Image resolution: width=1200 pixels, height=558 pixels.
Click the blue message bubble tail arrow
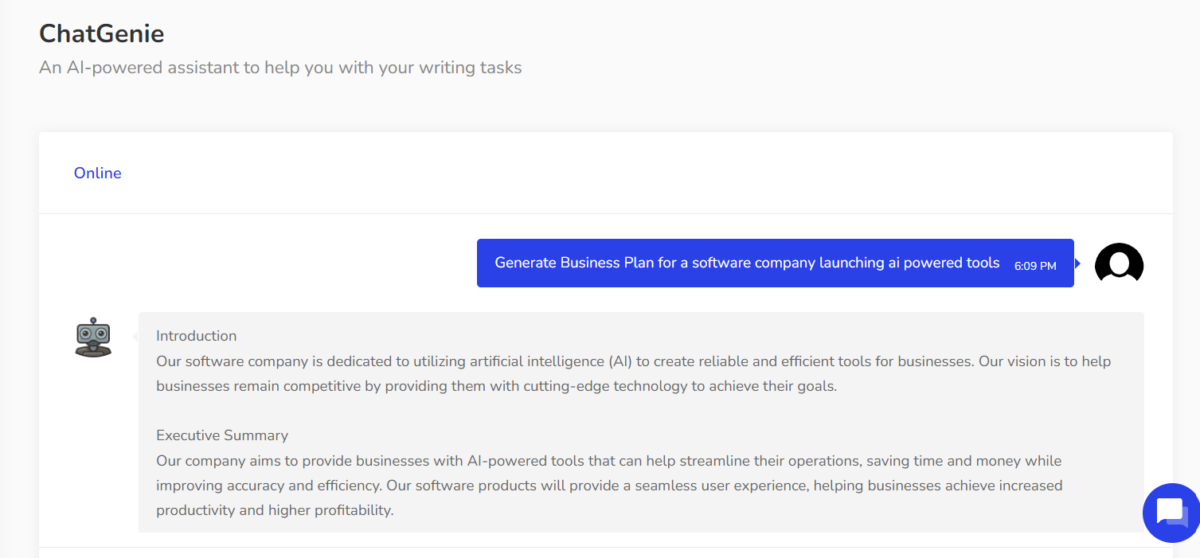(1078, 264)
